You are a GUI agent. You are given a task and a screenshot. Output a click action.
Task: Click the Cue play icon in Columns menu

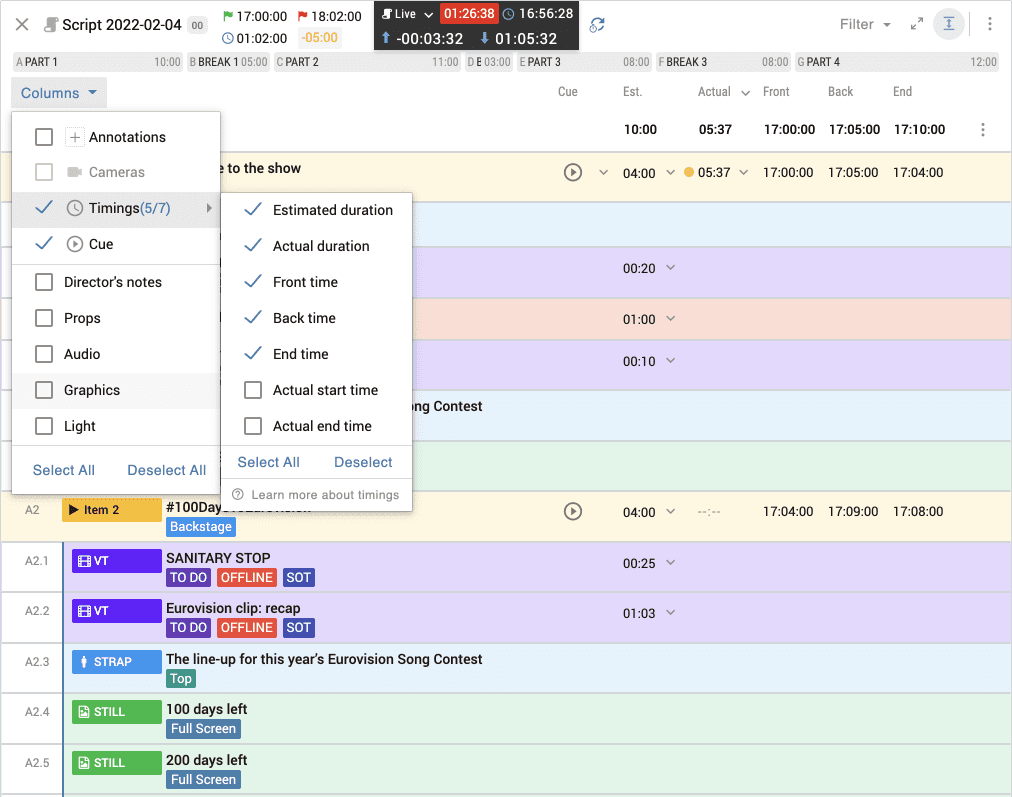(x=75, y=244)
